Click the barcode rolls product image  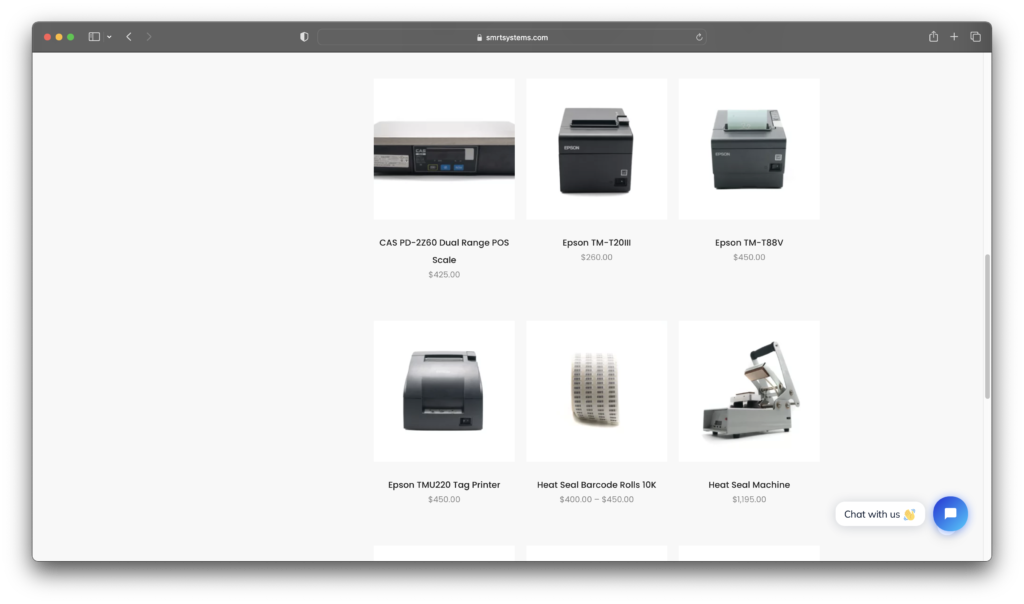point(596,391)
